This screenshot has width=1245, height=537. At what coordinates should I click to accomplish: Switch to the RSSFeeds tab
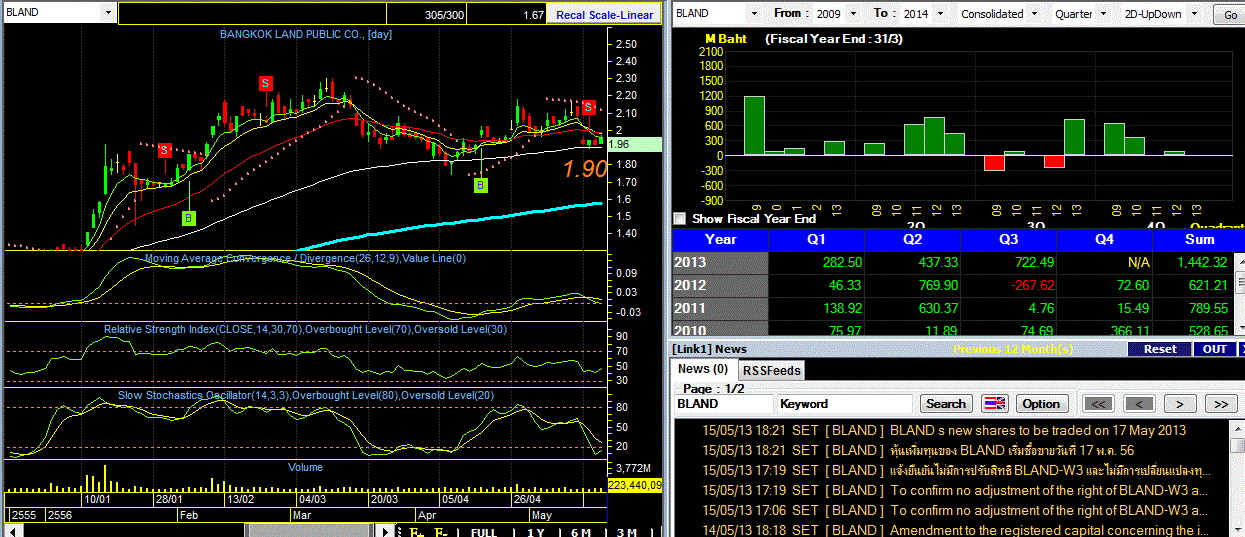click(x=772, y=370)
